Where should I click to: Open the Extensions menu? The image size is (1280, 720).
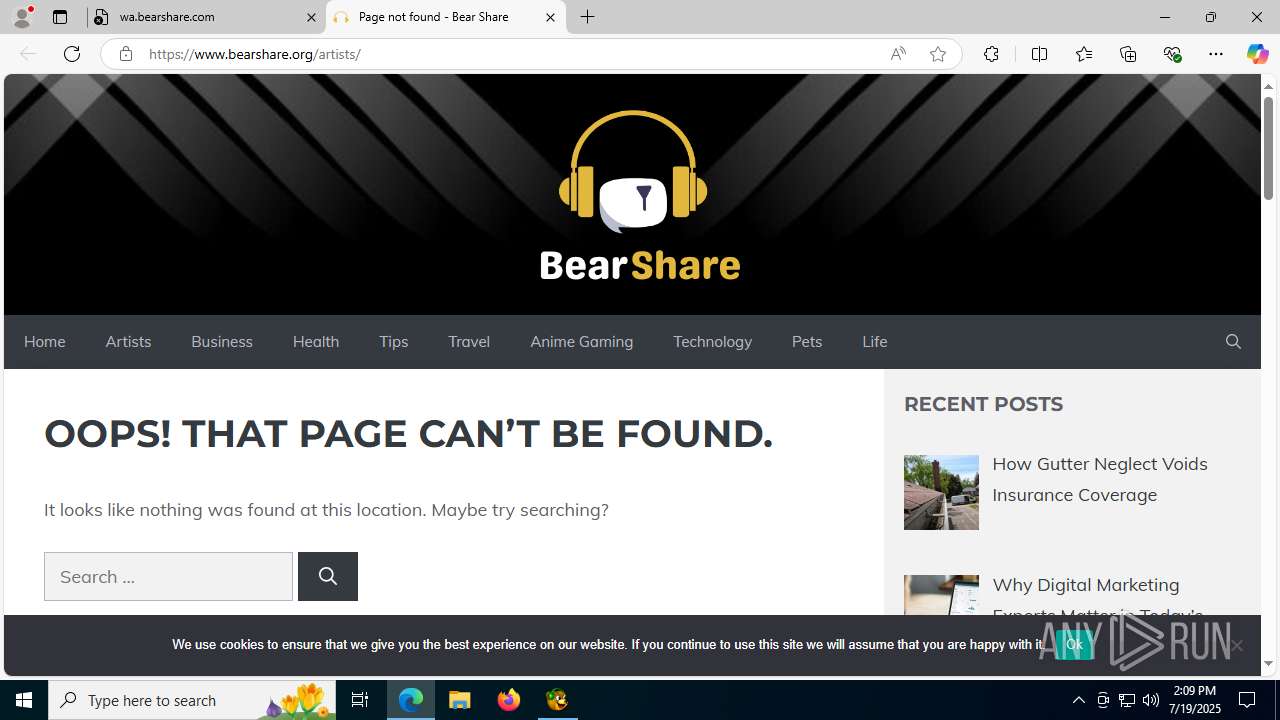[991, 54]
